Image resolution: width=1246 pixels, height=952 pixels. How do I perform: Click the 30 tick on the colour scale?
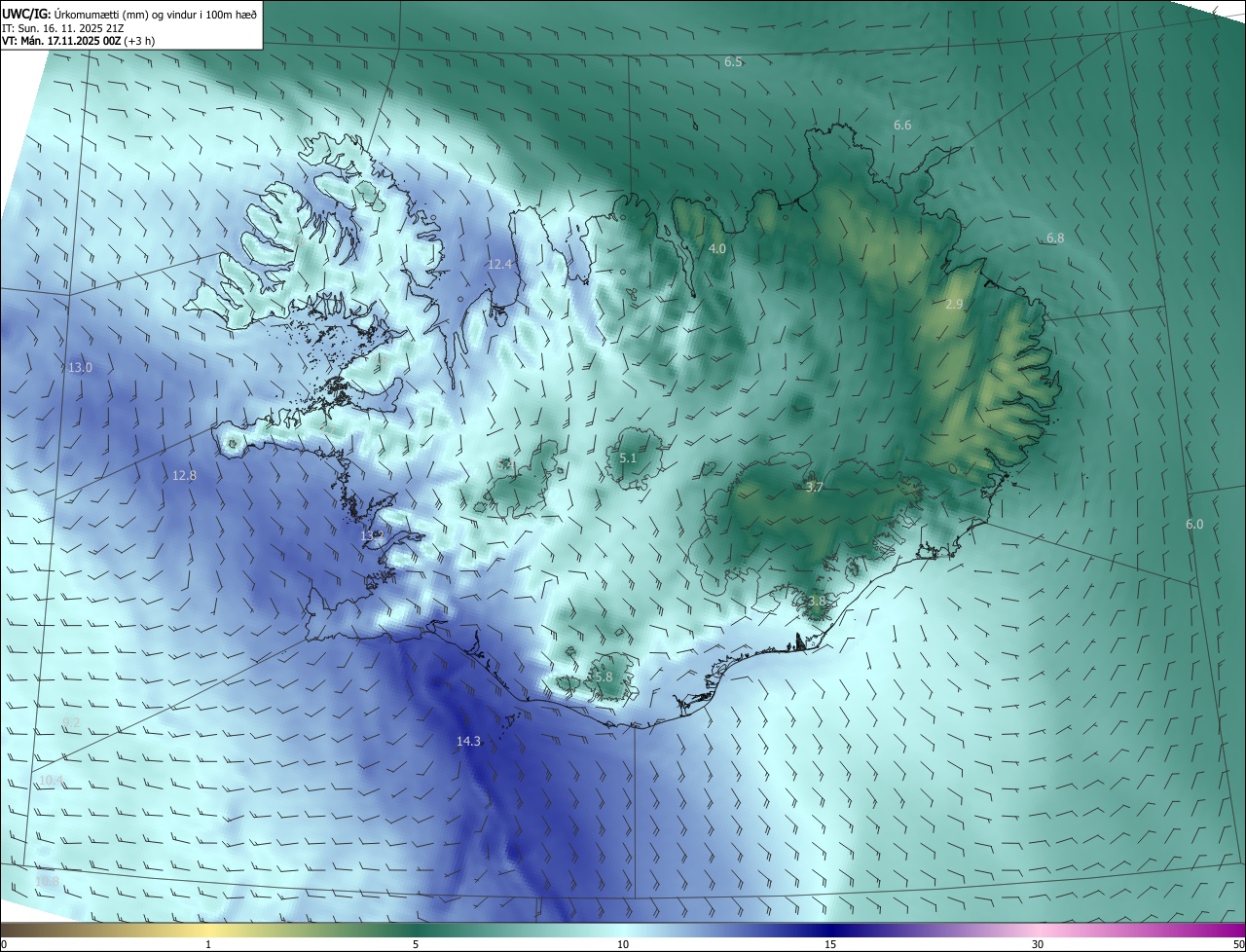coord(1038,944)
